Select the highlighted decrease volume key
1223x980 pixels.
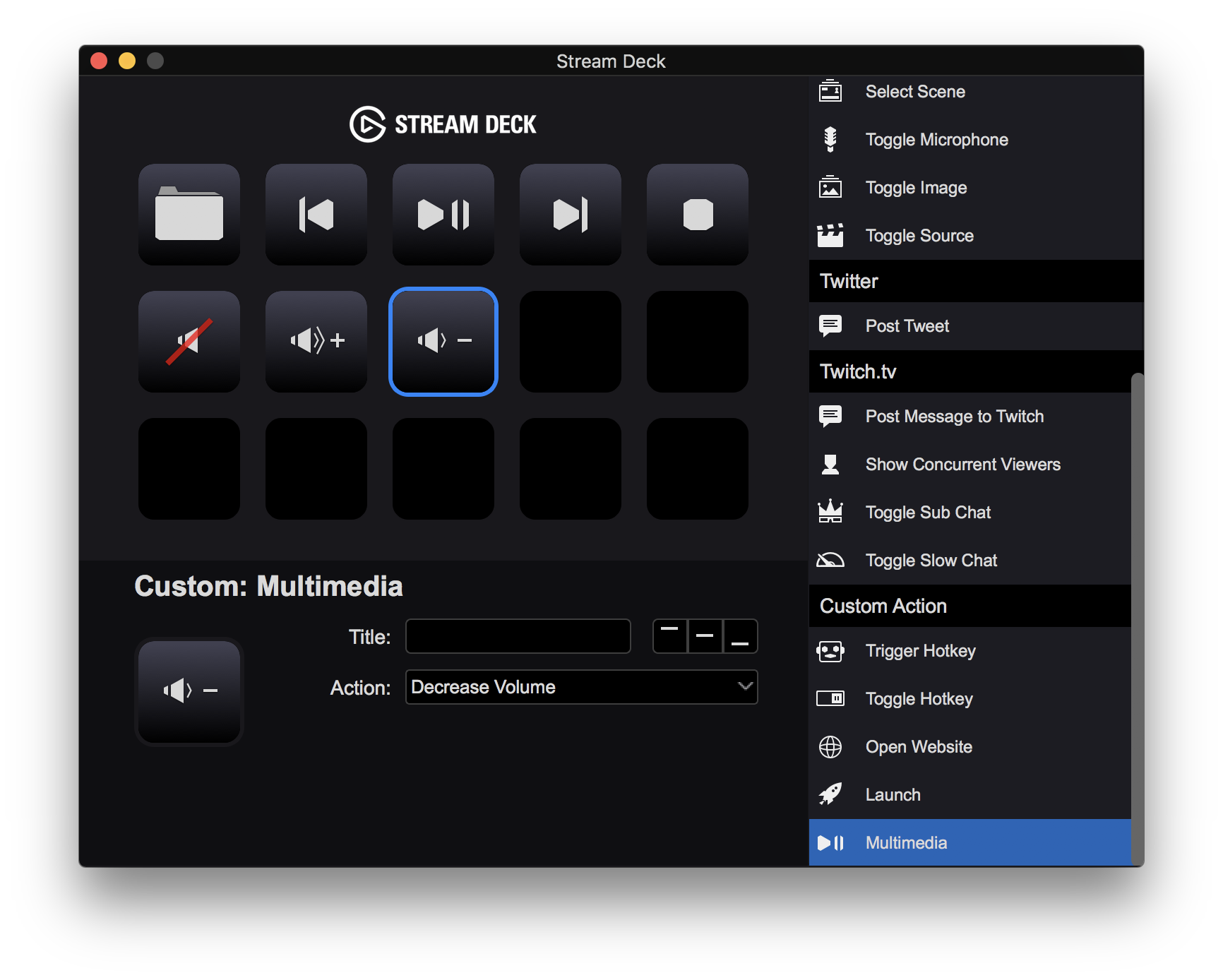(443, 342)
